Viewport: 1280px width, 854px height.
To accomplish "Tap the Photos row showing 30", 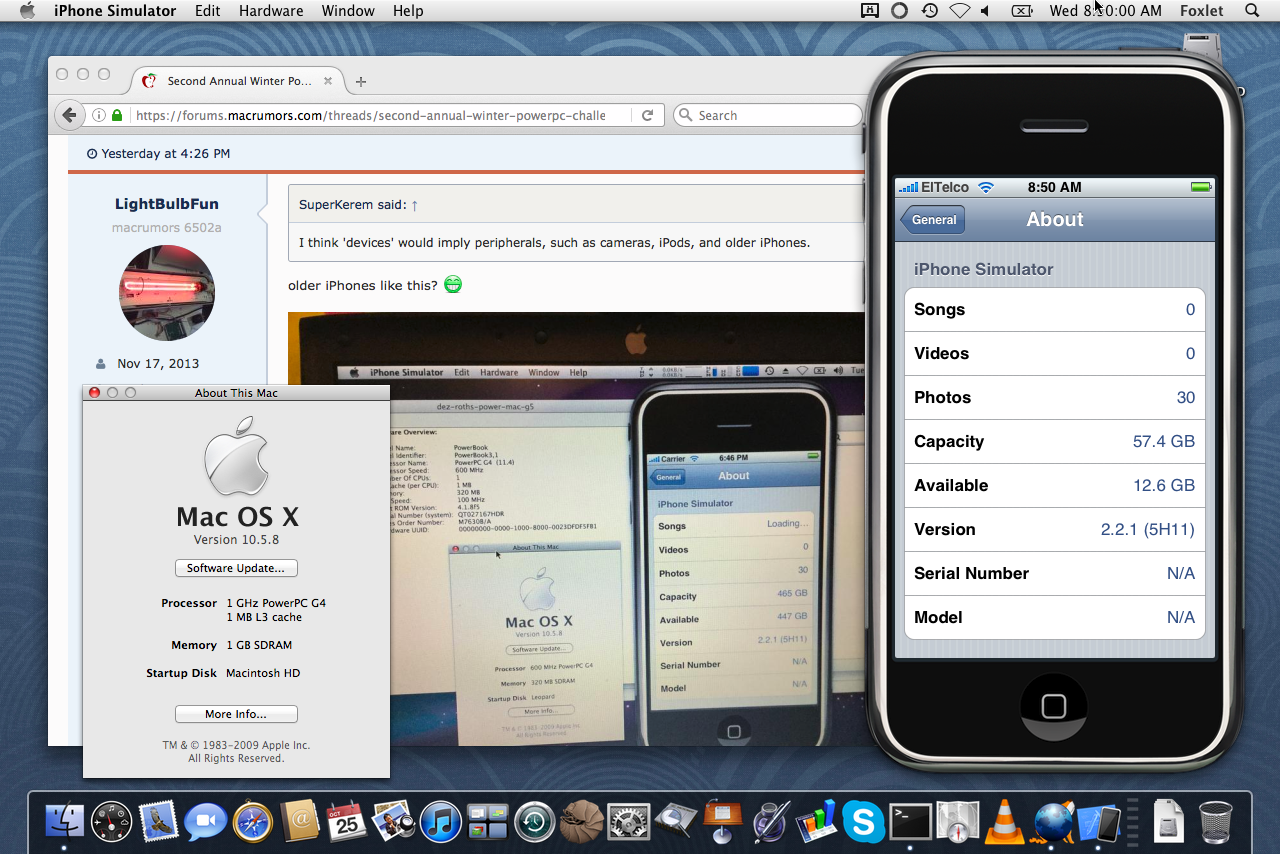I will (x=1054, y=398).
